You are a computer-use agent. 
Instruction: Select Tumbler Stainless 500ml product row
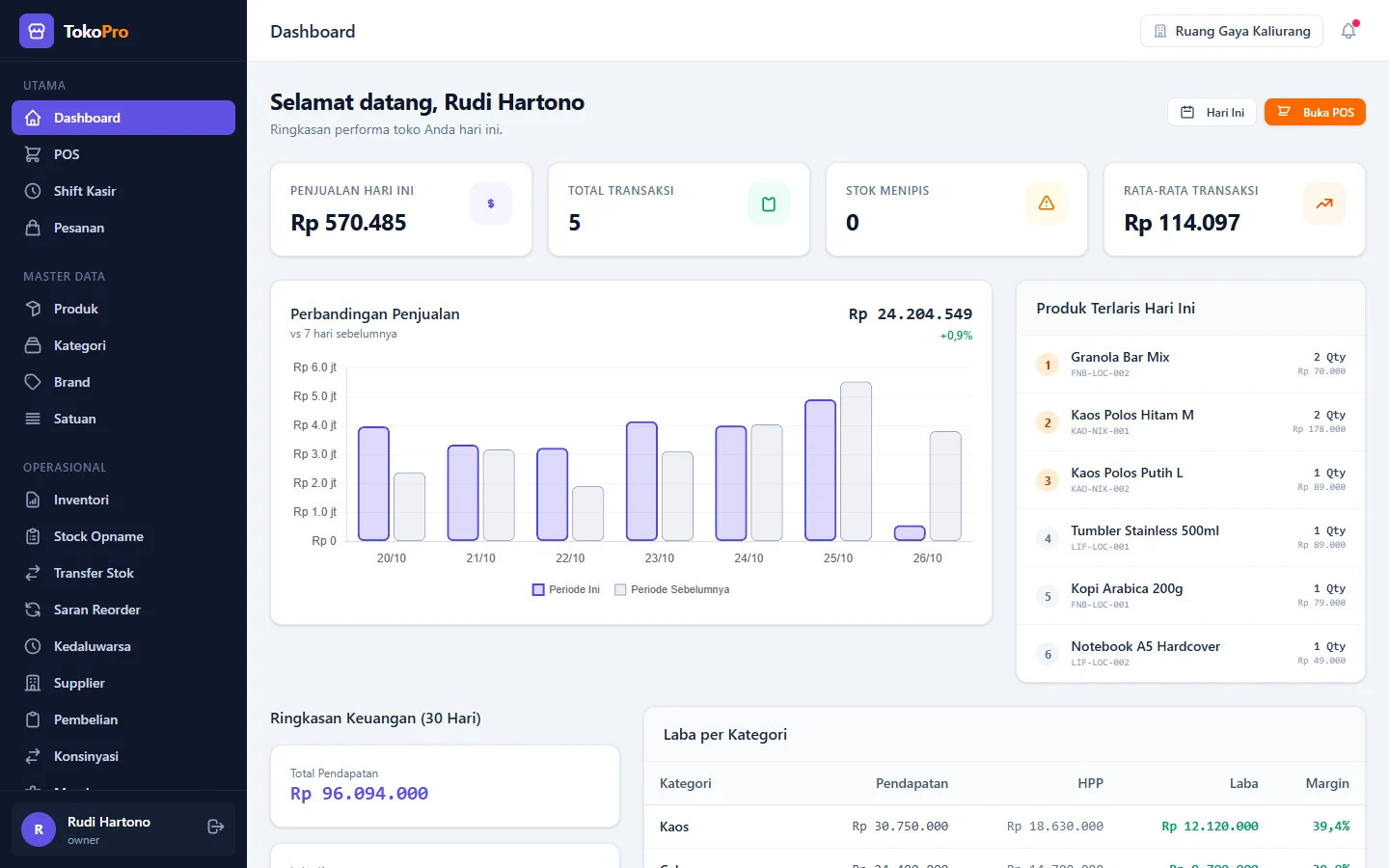[x=1190, y=538]
